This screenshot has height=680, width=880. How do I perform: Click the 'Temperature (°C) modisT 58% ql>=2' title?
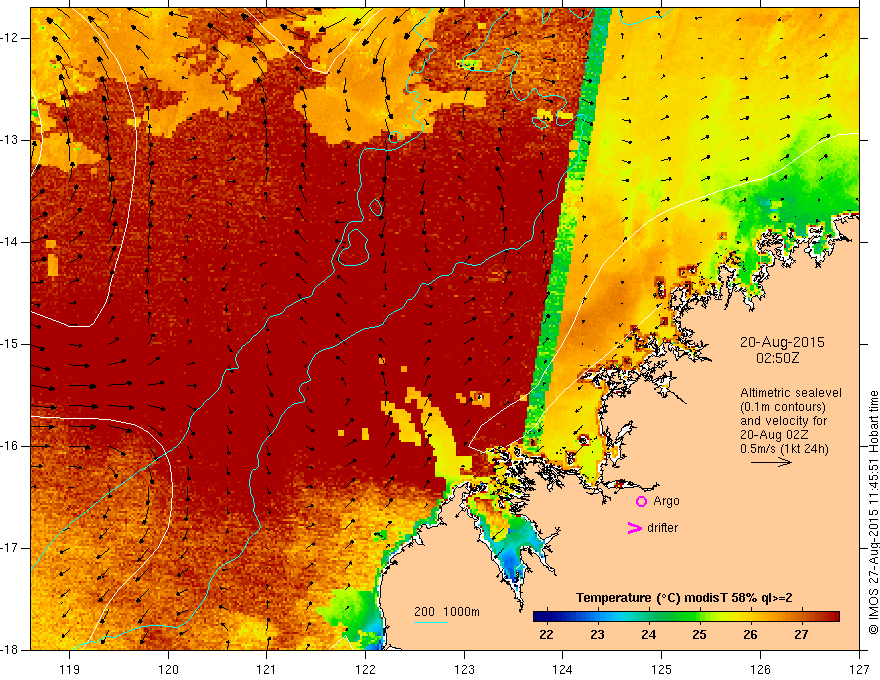click(x=684, y=598)
